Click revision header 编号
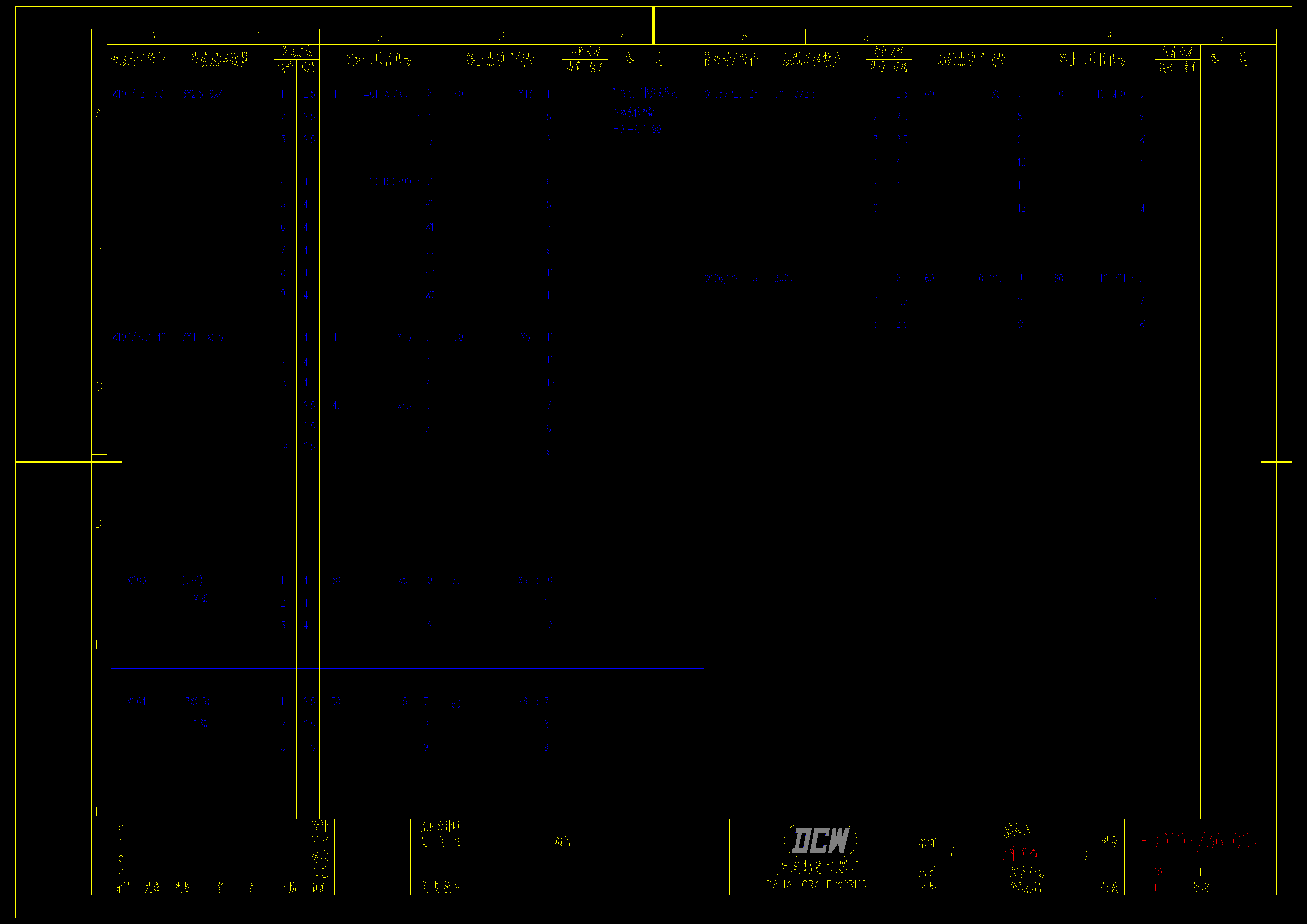 click(x=183, y=887)
